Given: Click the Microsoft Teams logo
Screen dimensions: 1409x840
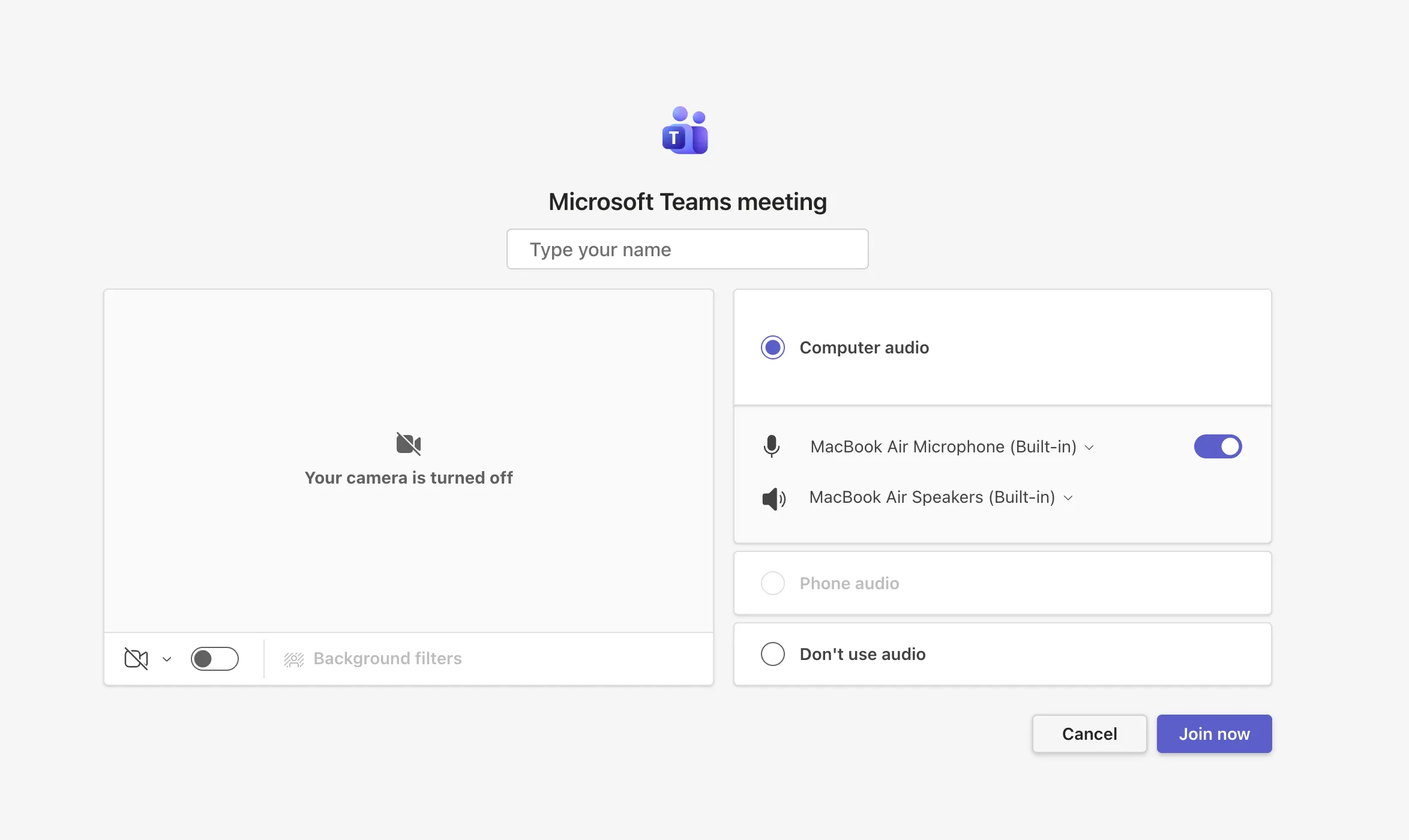Looking at the screenshot, I should coord(685,131).
